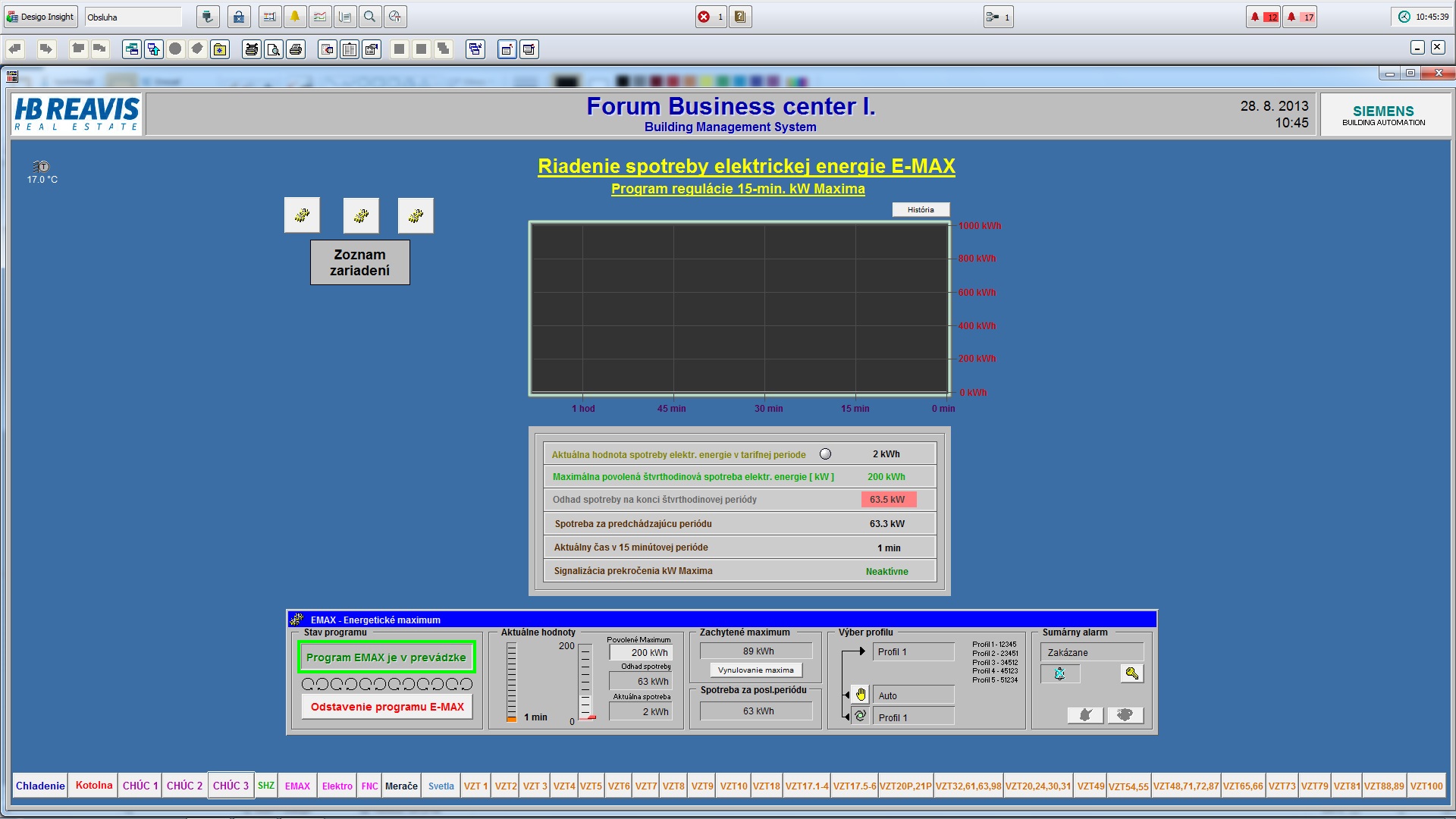Viewport: 1456px width, 819px height.
Task: Click the Zakázane alarm state field
Action: tap(1092, 652)
